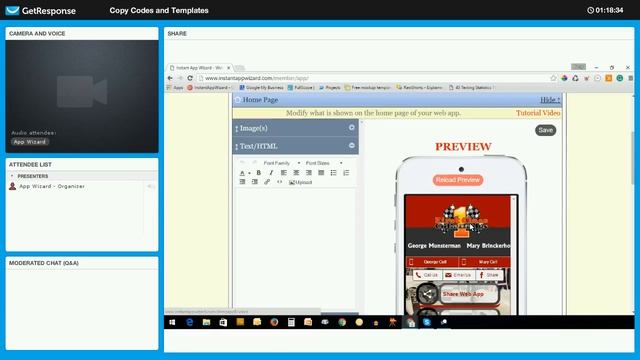Click the redo icon in the editor

click(254, 162)
